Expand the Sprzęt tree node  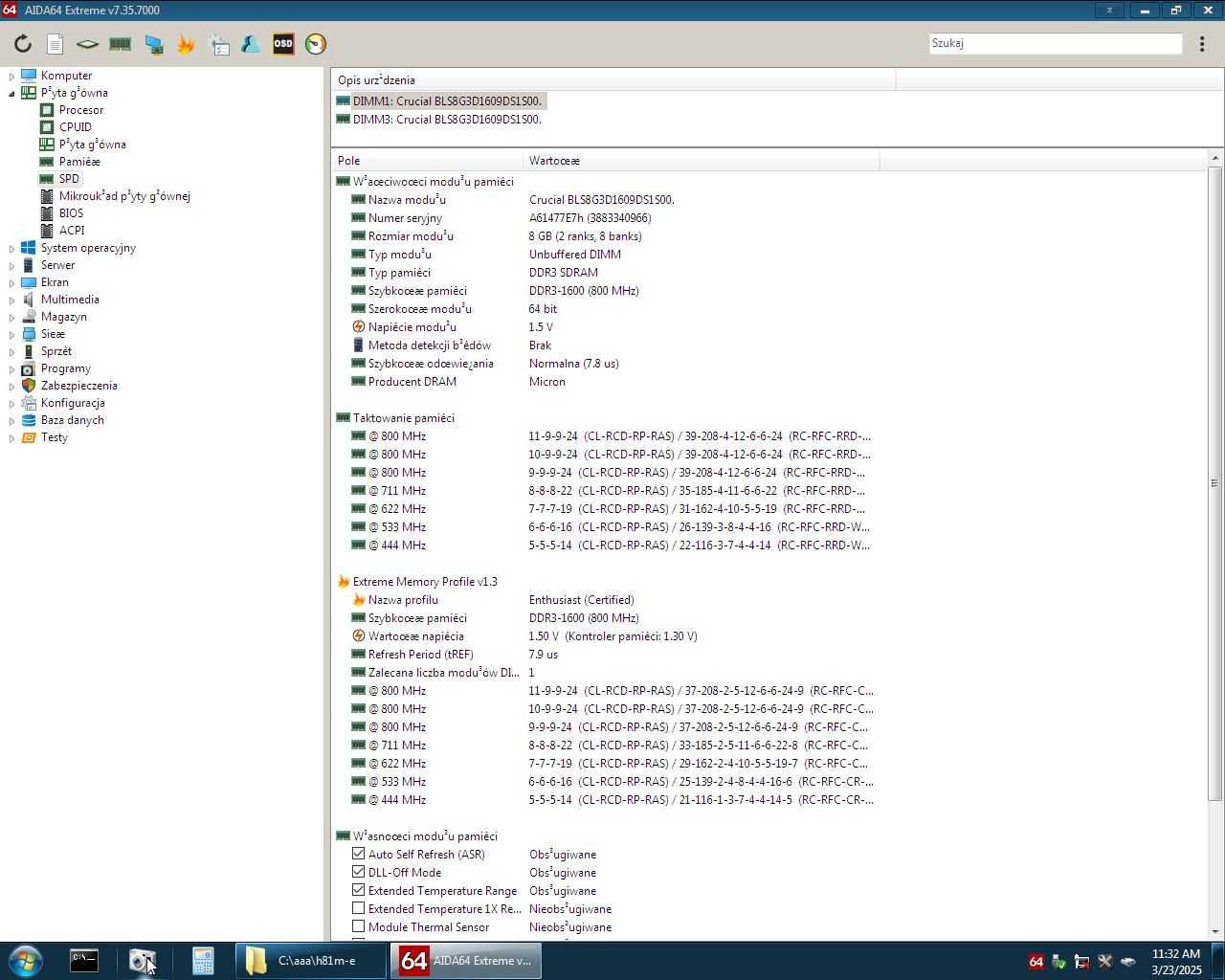click(11, 351)
